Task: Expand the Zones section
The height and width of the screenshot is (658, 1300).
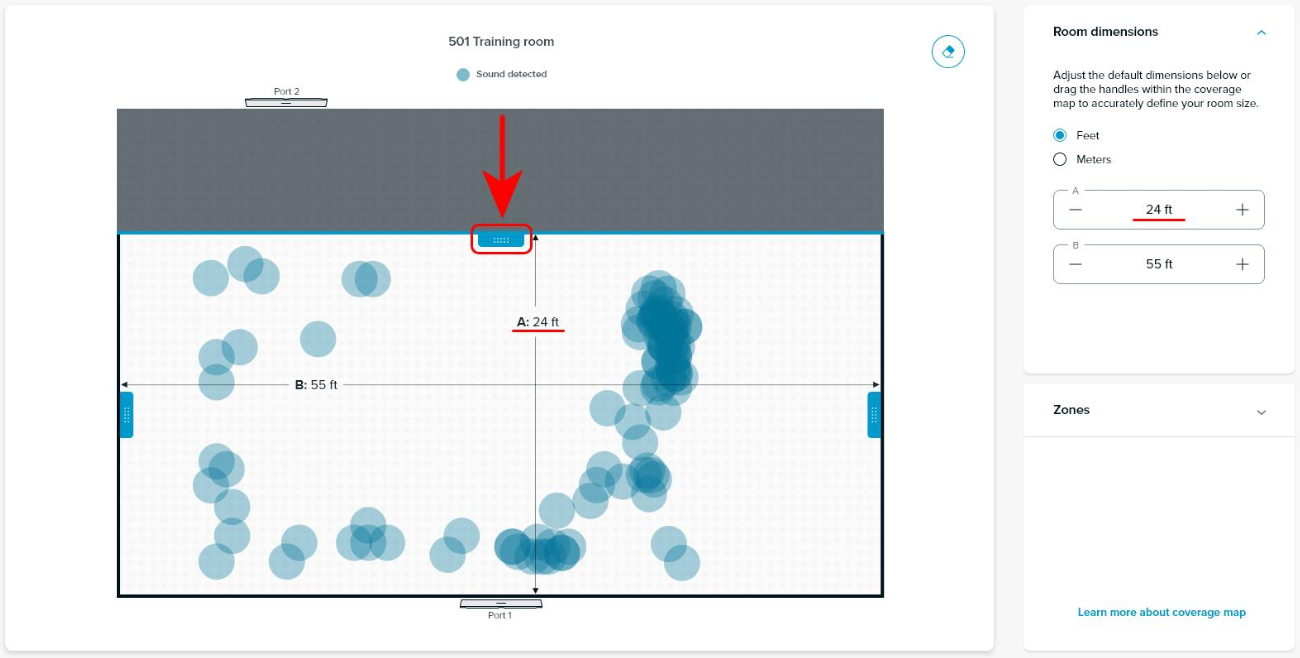Action: (1261, 411)
